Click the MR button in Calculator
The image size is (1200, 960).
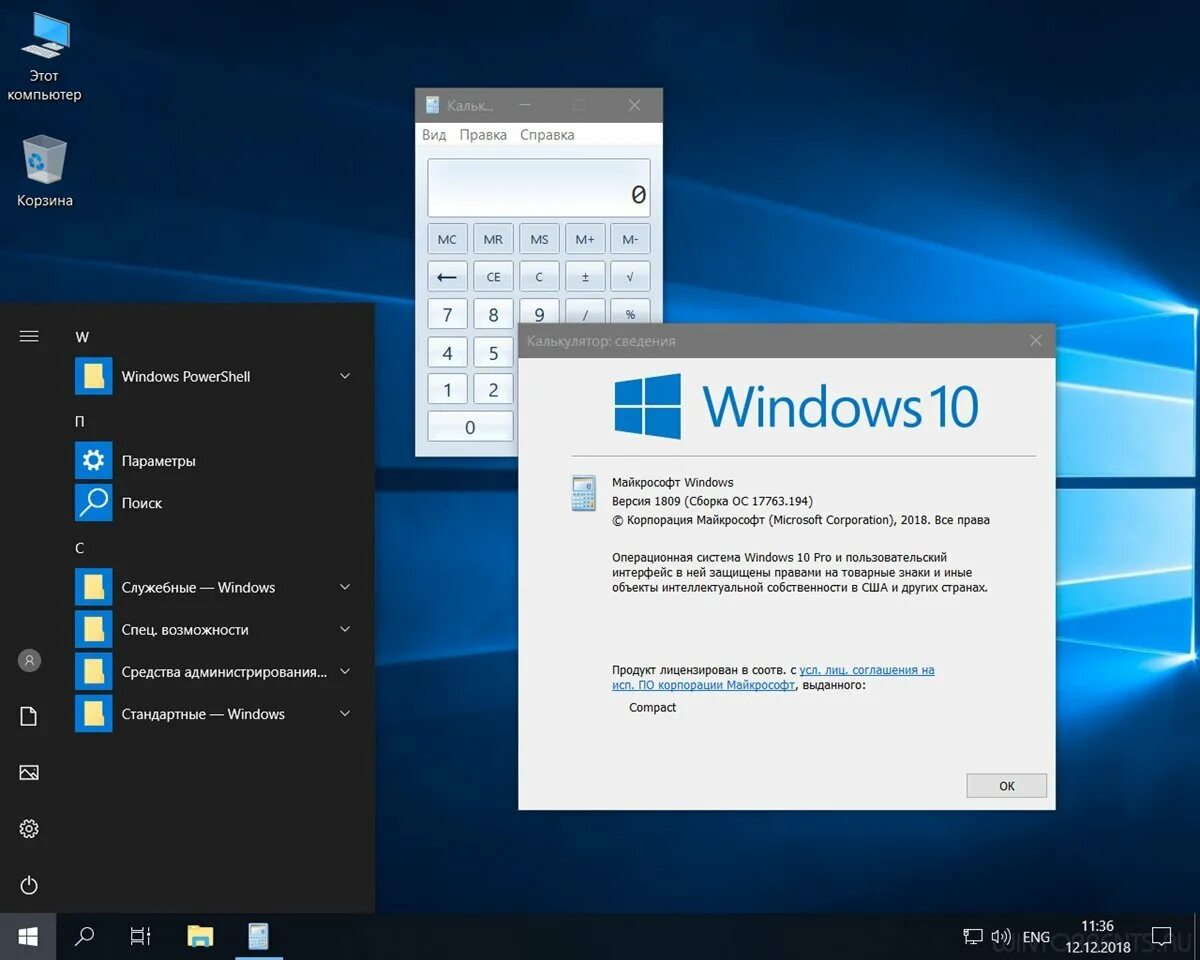(493, 239)
